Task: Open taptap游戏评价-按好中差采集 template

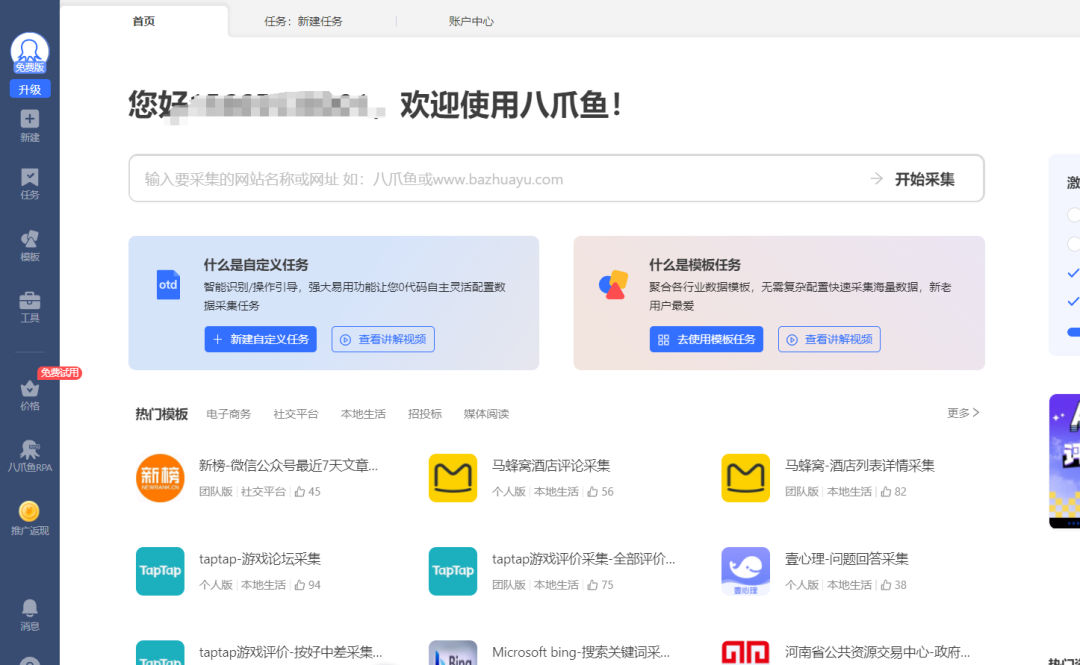Action: (290, 652)
